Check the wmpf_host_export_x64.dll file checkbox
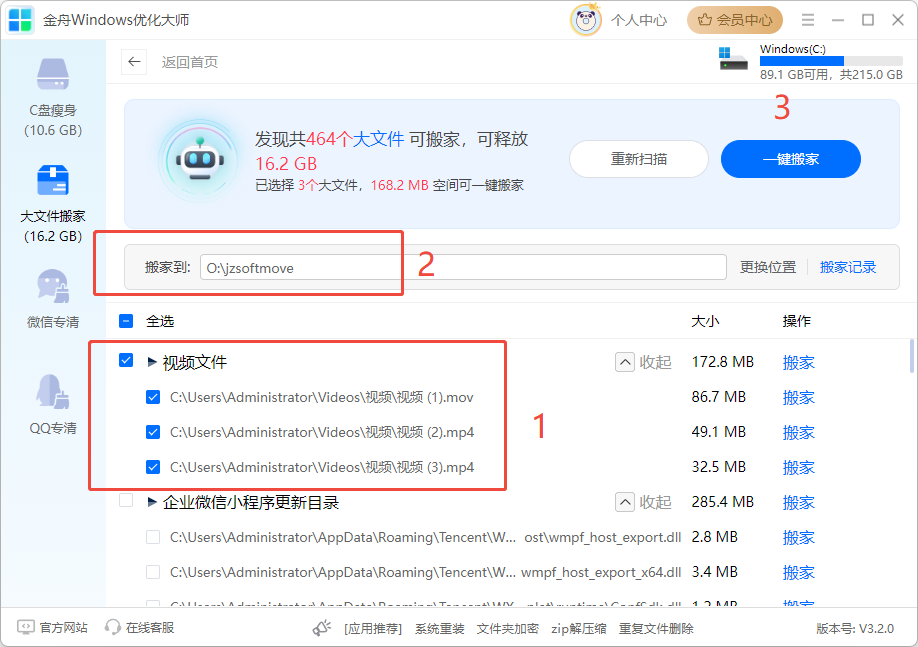The width and height of the screenshot is (918, 647). click(153, 572)
